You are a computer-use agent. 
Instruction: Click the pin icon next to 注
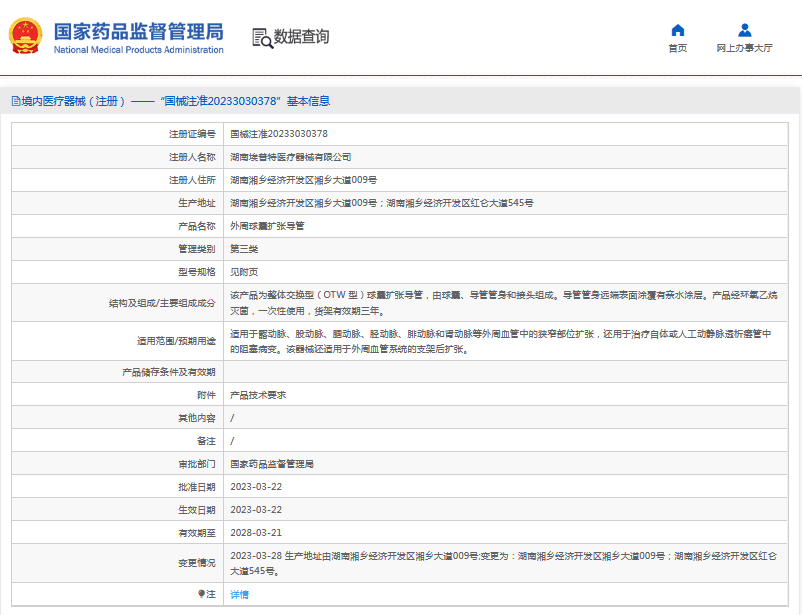point(202,594)
